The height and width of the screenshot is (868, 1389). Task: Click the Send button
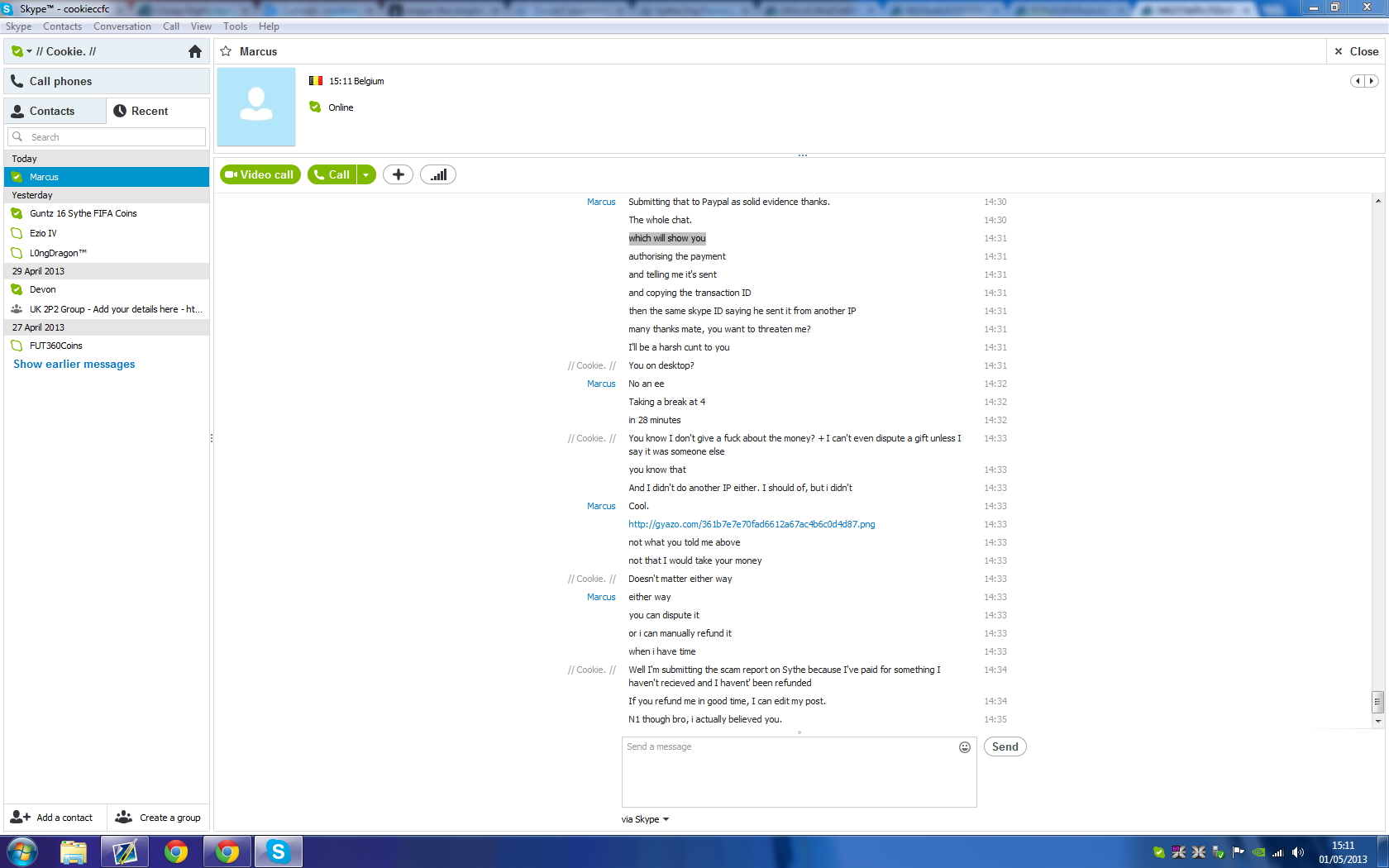(x=1005, y=746)
